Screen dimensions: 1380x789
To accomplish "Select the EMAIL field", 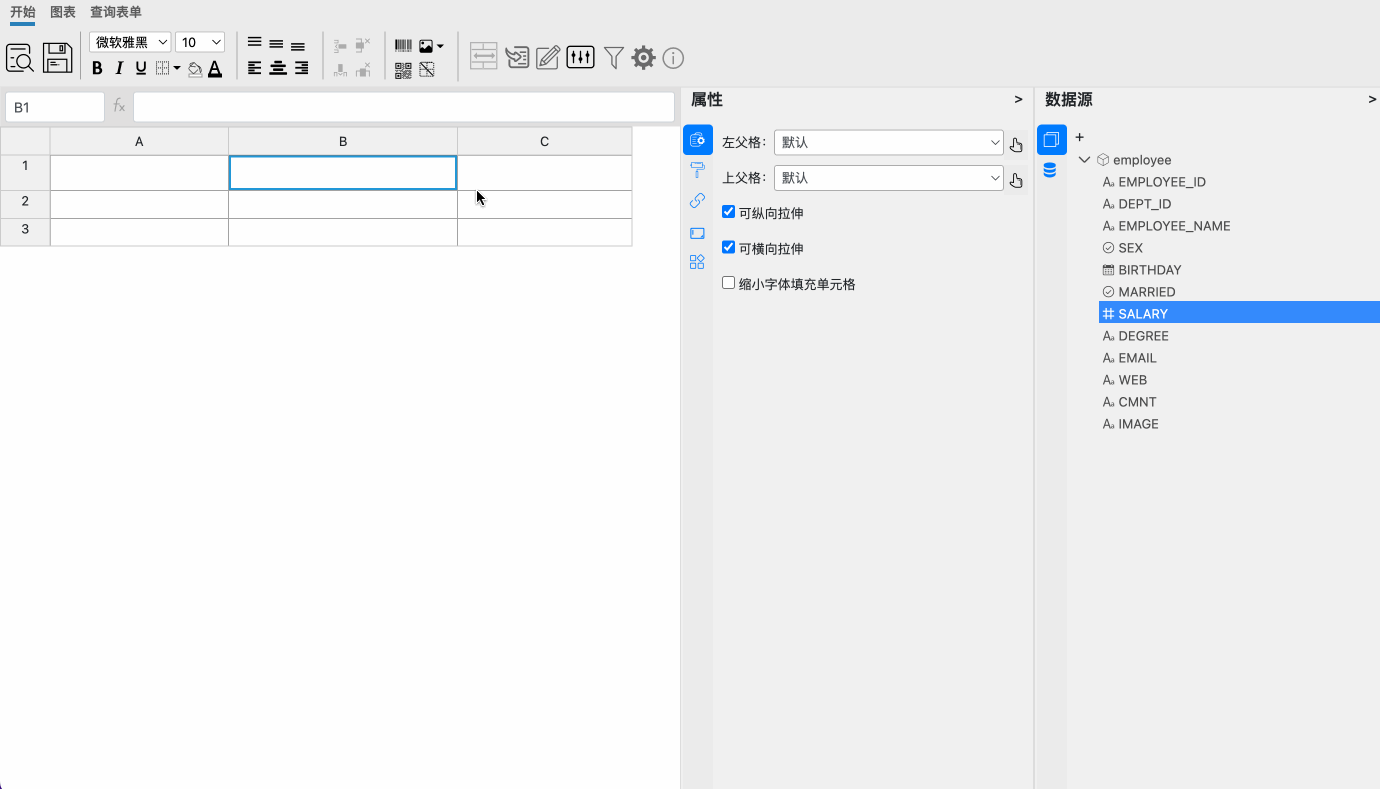I will tap(1137, 358).
